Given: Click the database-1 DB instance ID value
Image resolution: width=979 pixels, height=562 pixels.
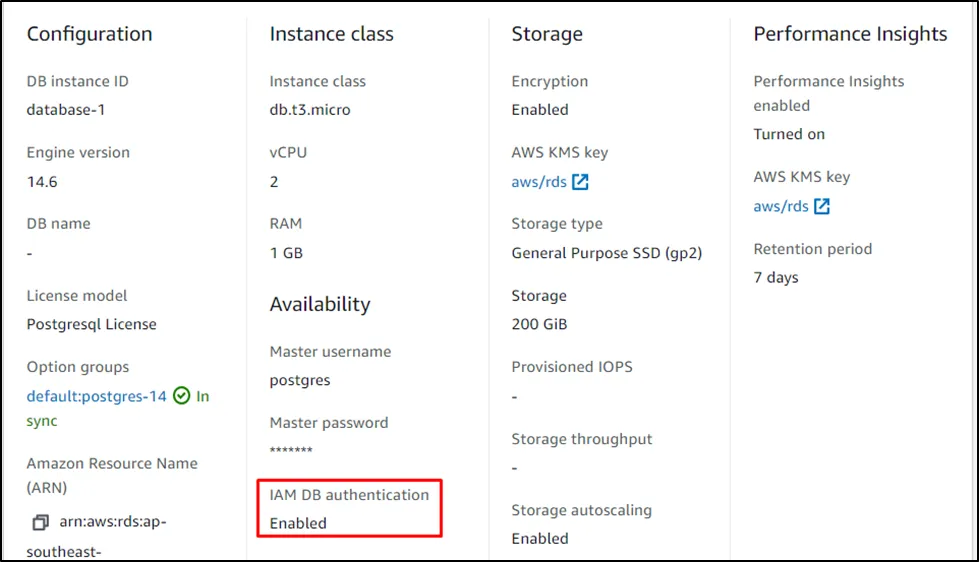Looking at the screenshot, I should pyautogui.click(x=65, y=110).
